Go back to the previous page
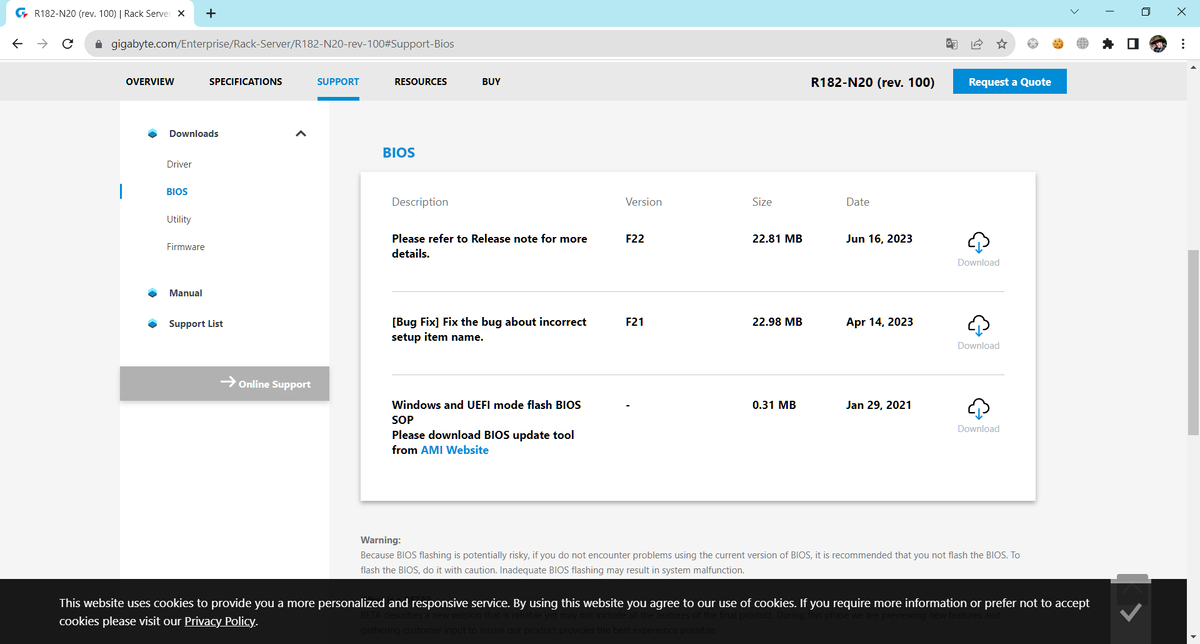Screen dimensions: 1200x644 (x=17, y=44)
